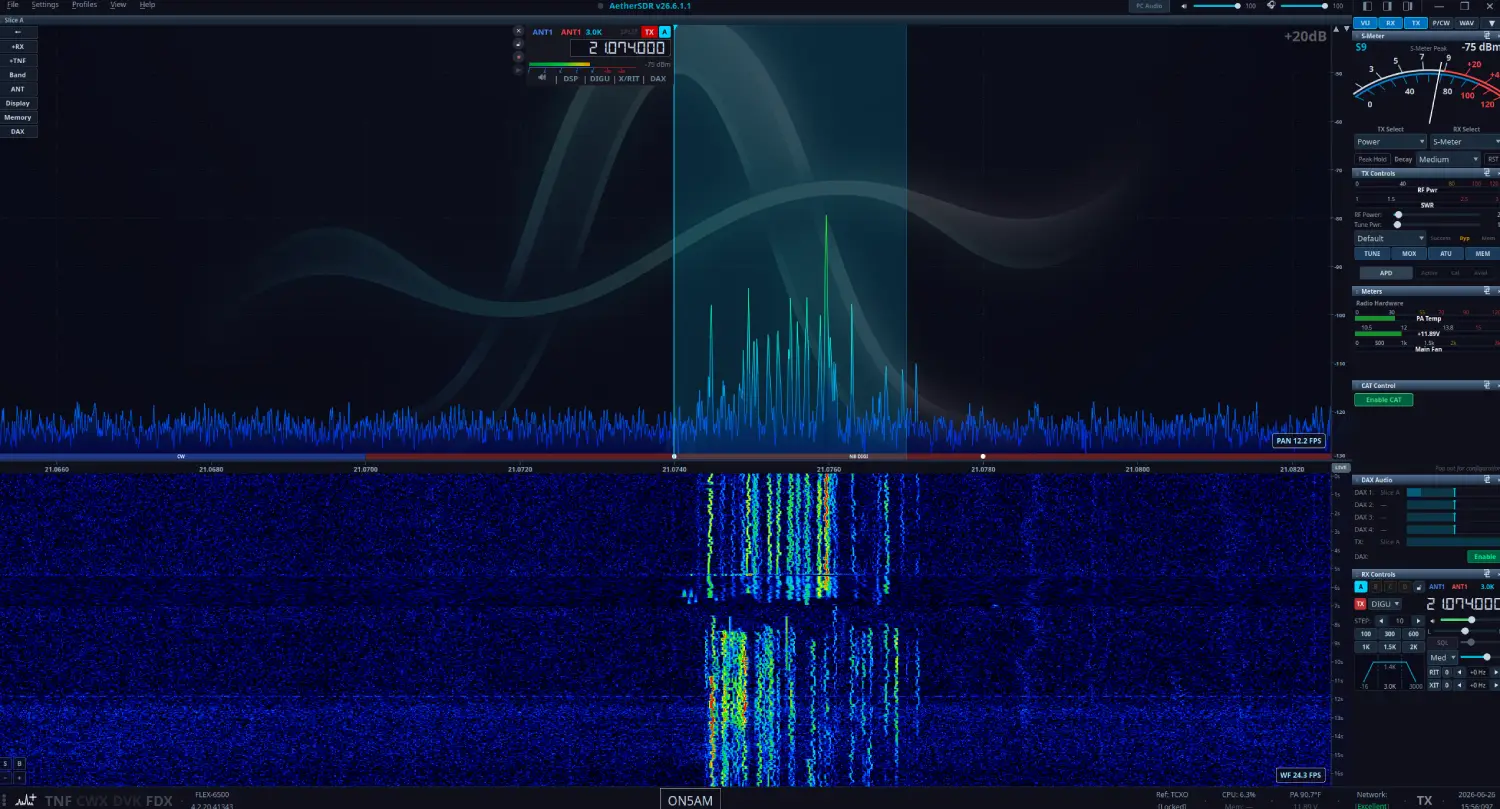
Task: Toggle the XIT button
Action: [x=1434, y=685]
